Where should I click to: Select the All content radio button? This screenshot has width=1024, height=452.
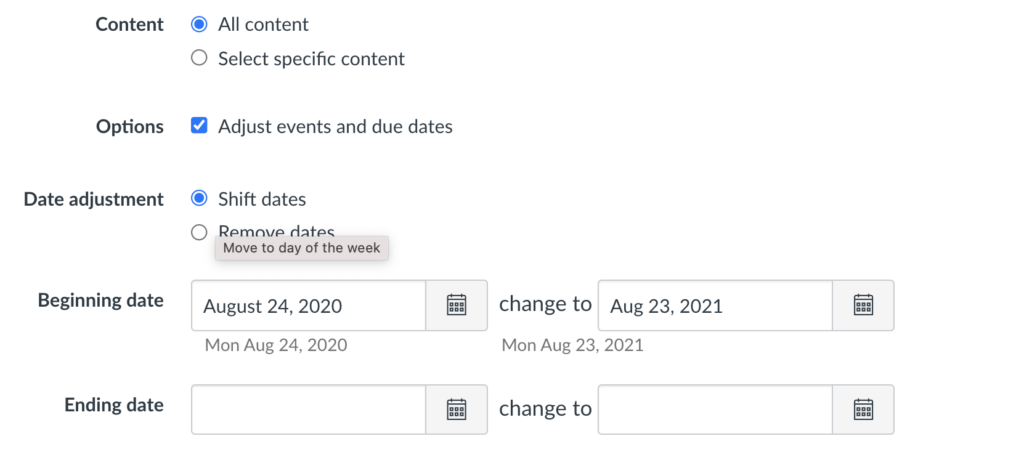(199, 24)
